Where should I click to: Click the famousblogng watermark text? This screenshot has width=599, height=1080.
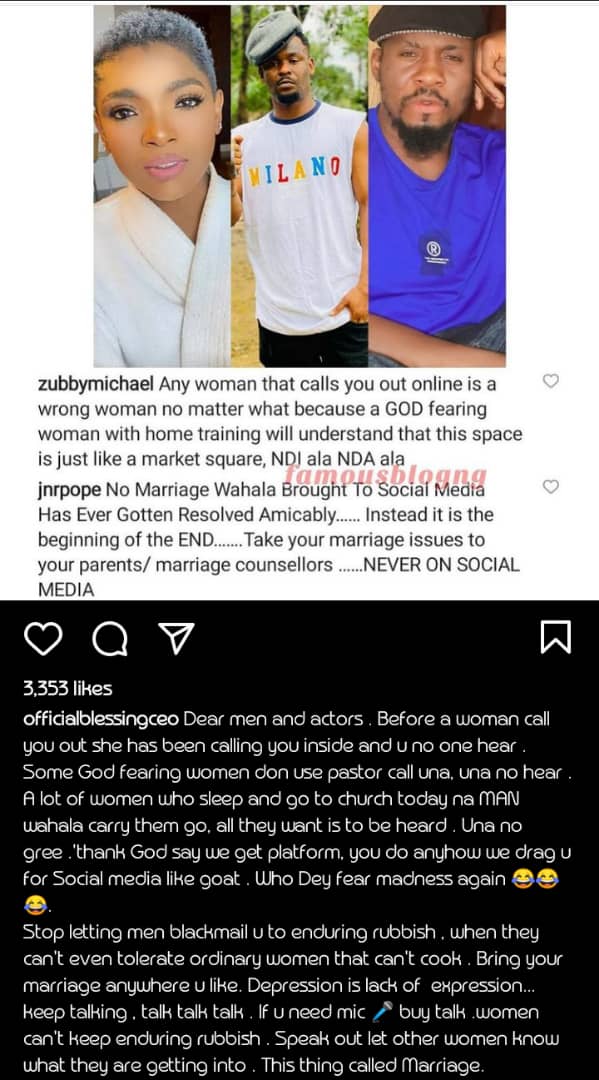386,475
